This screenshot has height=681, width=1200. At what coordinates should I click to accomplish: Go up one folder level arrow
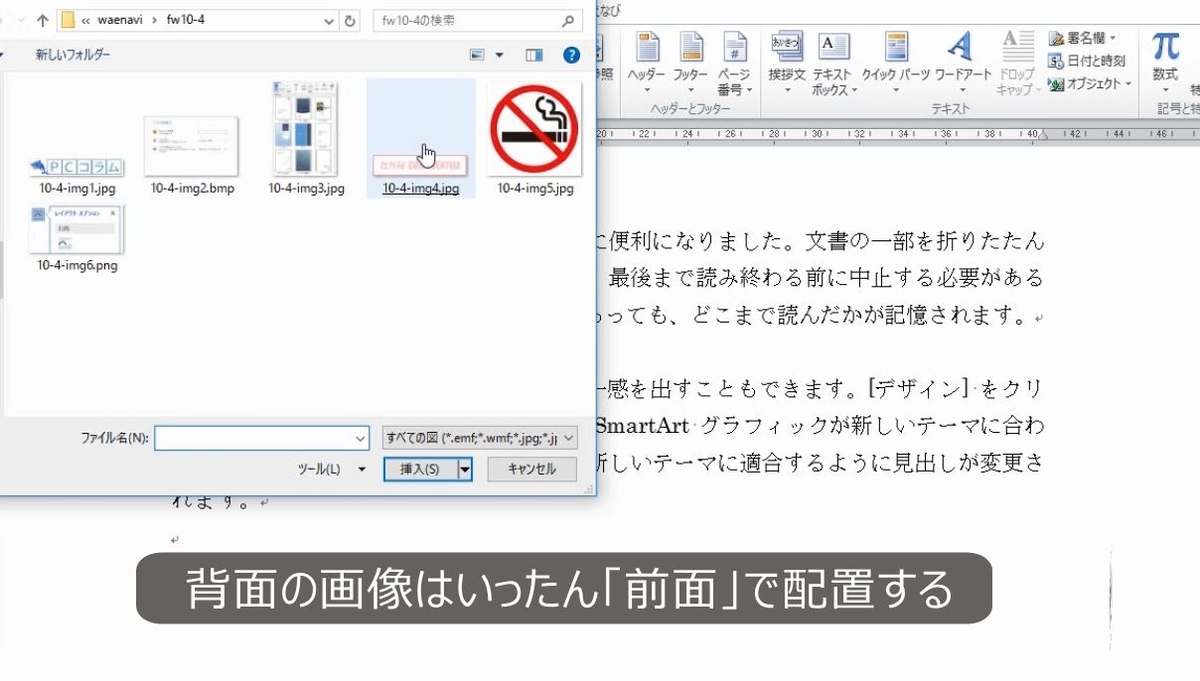(42, 20)
